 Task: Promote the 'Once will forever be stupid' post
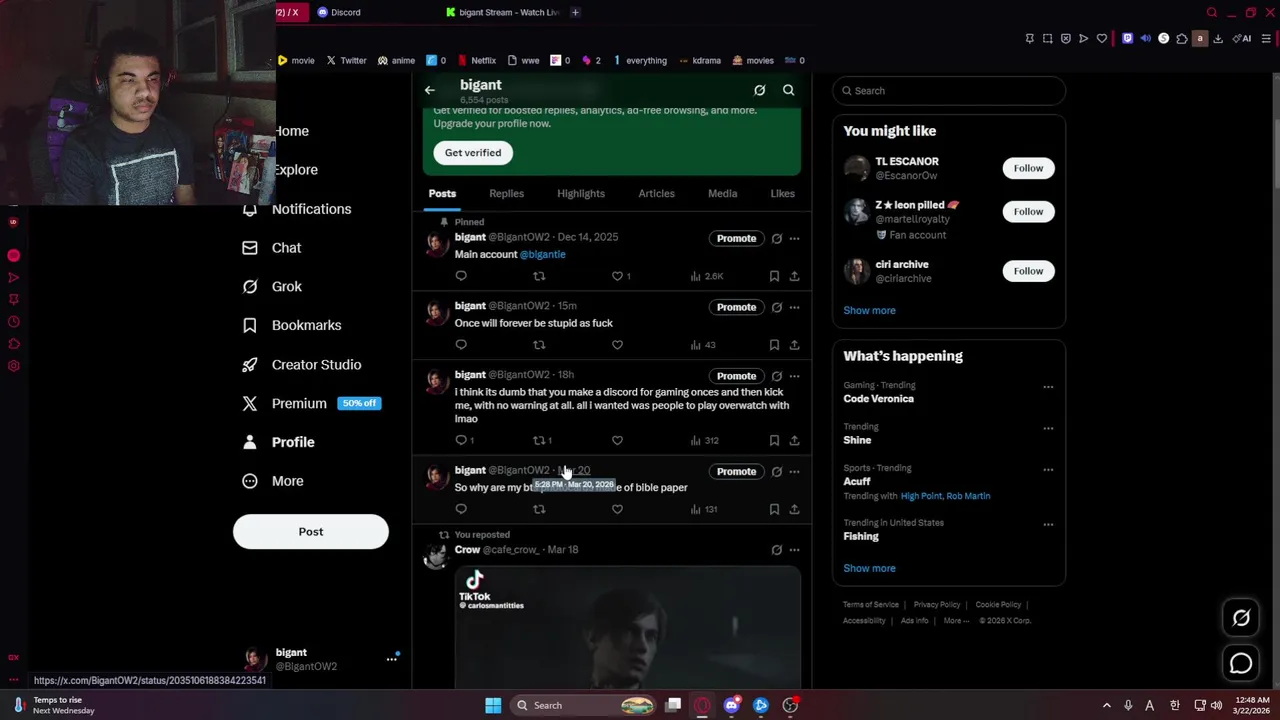coord(736,307)
